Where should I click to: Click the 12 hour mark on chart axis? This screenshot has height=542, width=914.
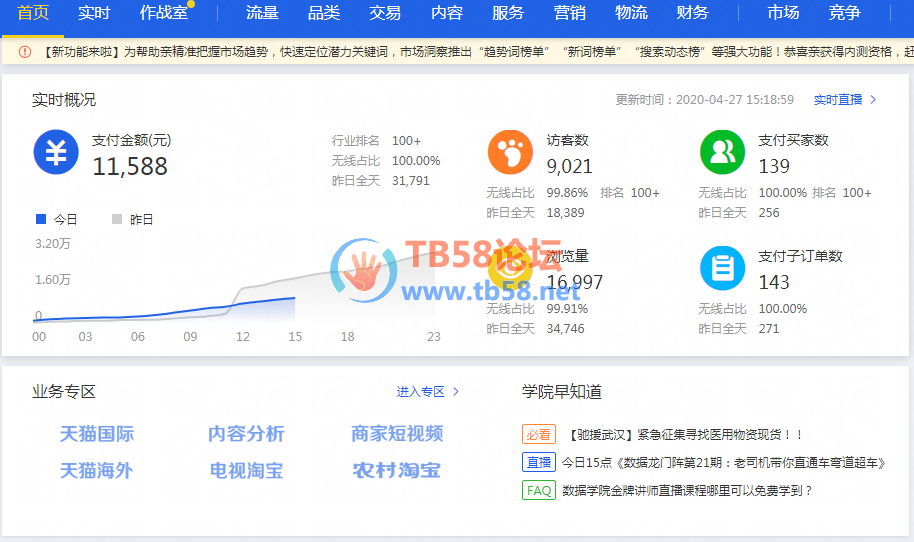click(x=242, y=337)
